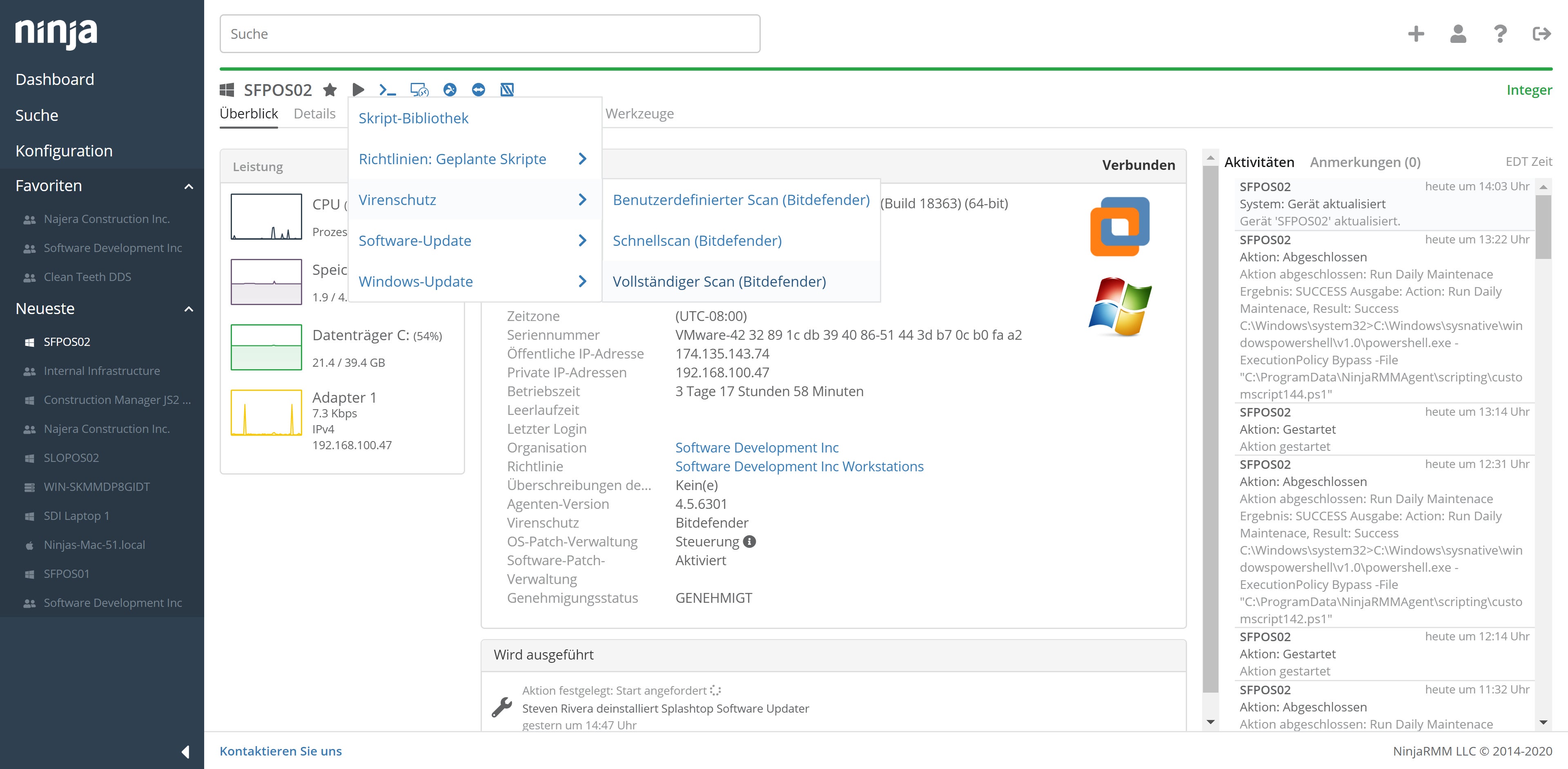Viewport: 1568px width, 769px height.
Task: Open the TeamViewer connection icon
Action: click(479, 90)
